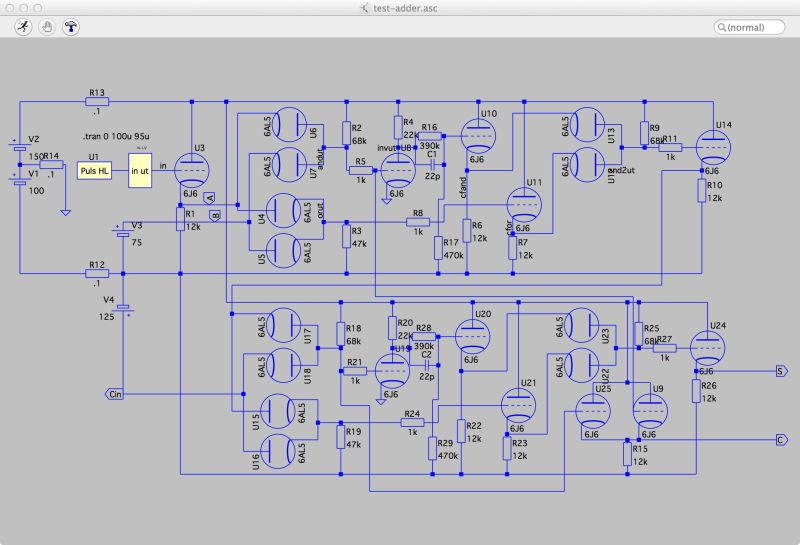
Task: Select capacitor C1 22p
Action: (x=432, y=164)
